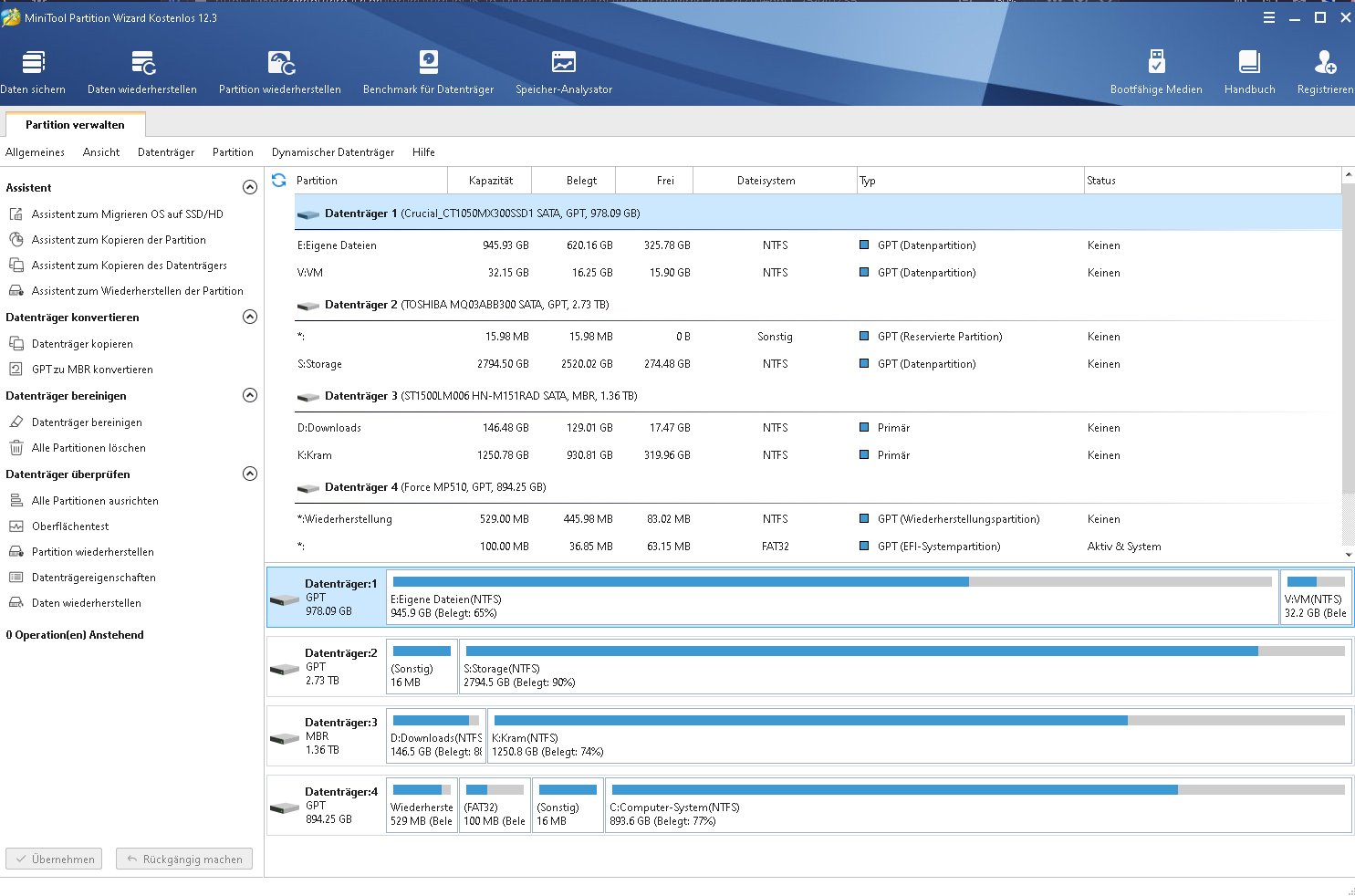Open the hamburger menu in title bar
Viewport: 1355px width, 896px height.
pos(1269,17)
